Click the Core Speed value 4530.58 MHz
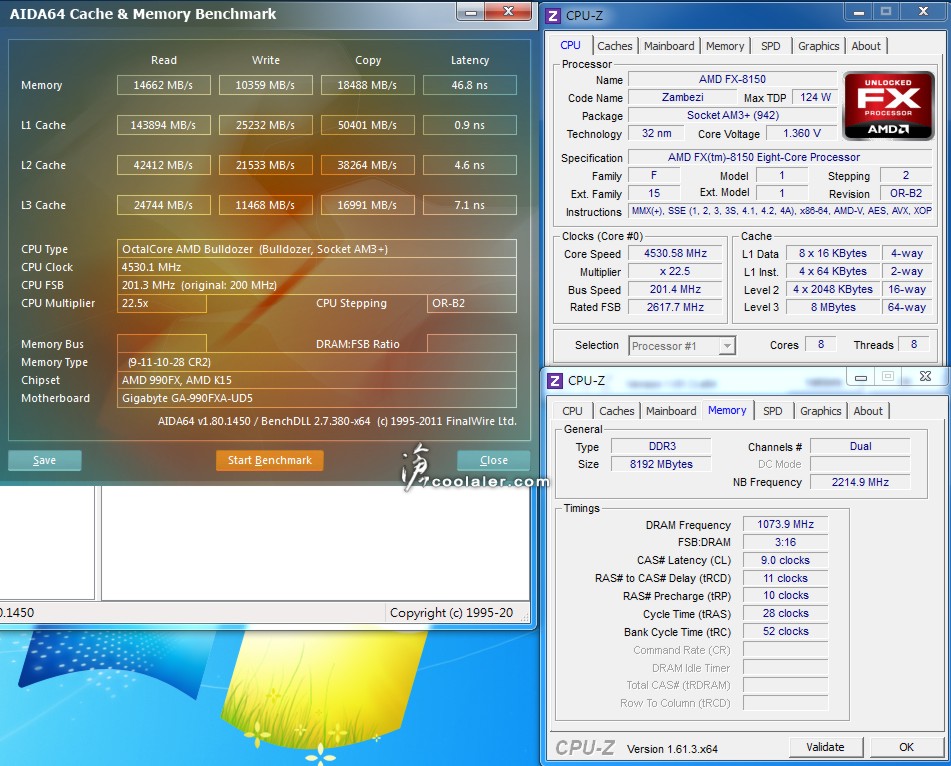This screenshot has width=951, height=766. coord(675,254)
